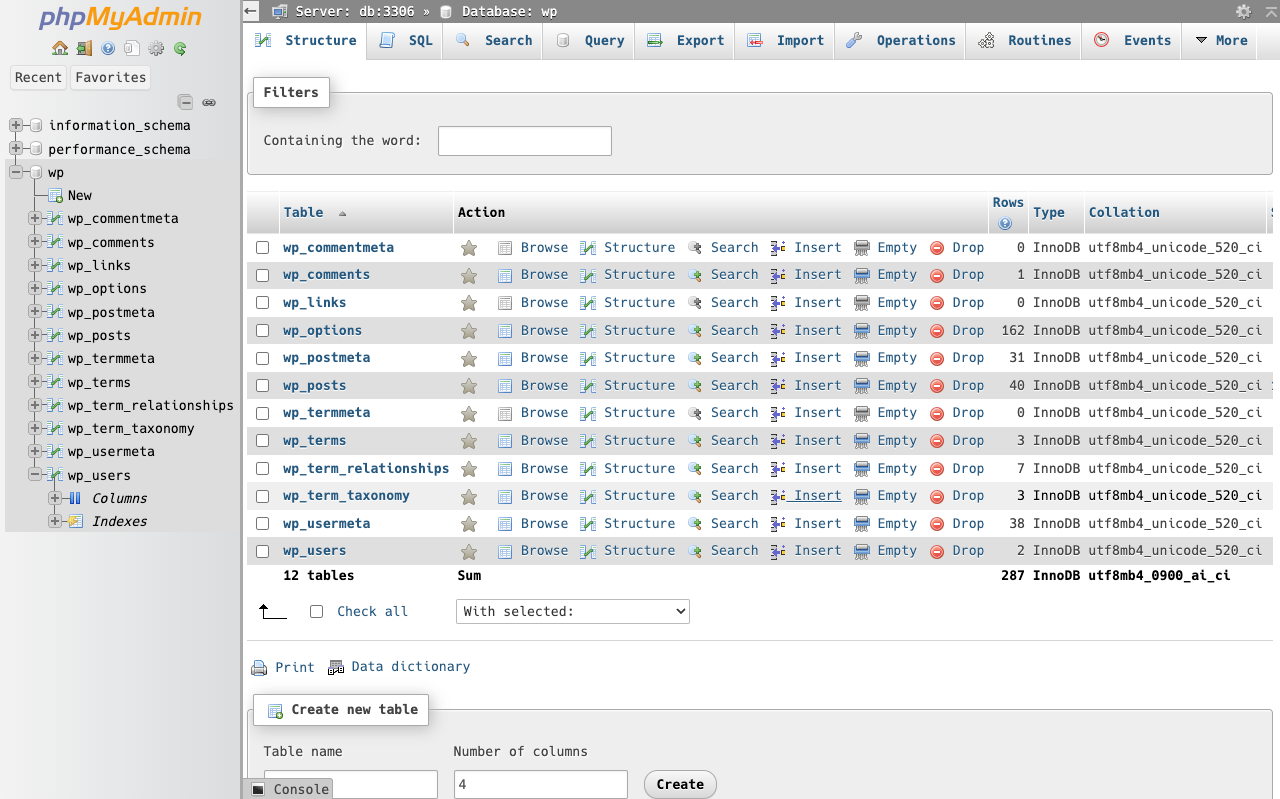Click the printer icon next to Print

click(259, 668)
